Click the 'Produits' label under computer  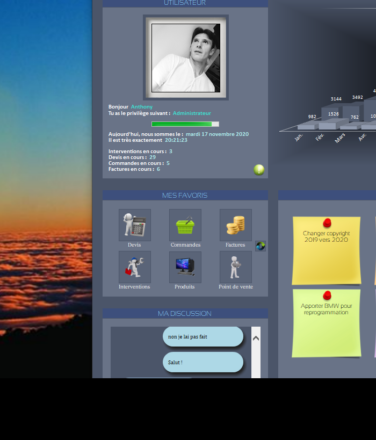pos(185,287)
